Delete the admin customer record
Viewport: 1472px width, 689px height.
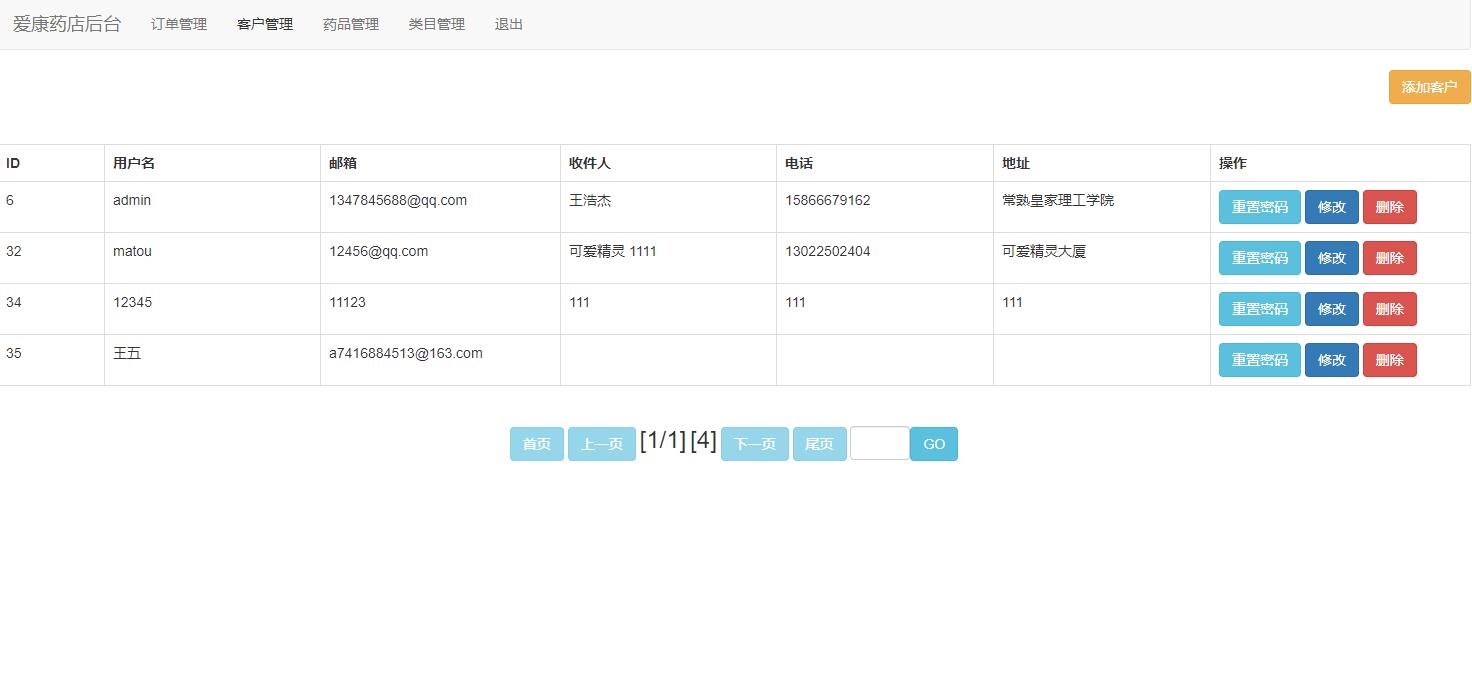(1389, 207)
